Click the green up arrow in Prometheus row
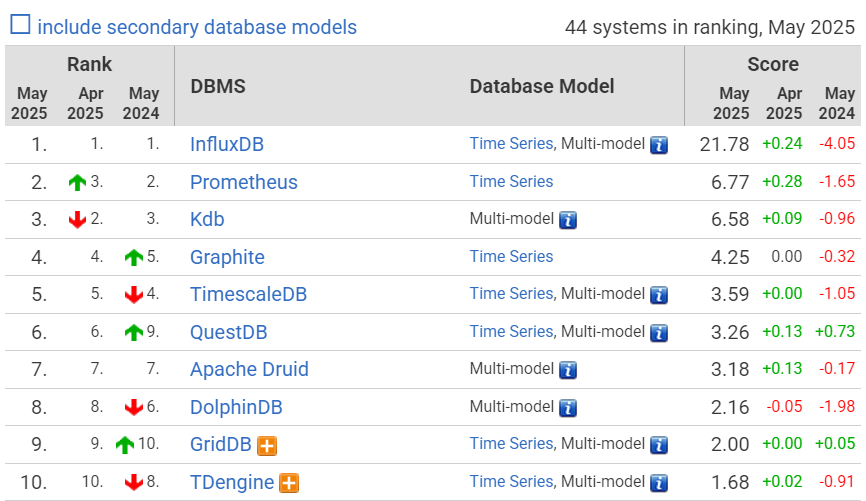 coord(77,182)
